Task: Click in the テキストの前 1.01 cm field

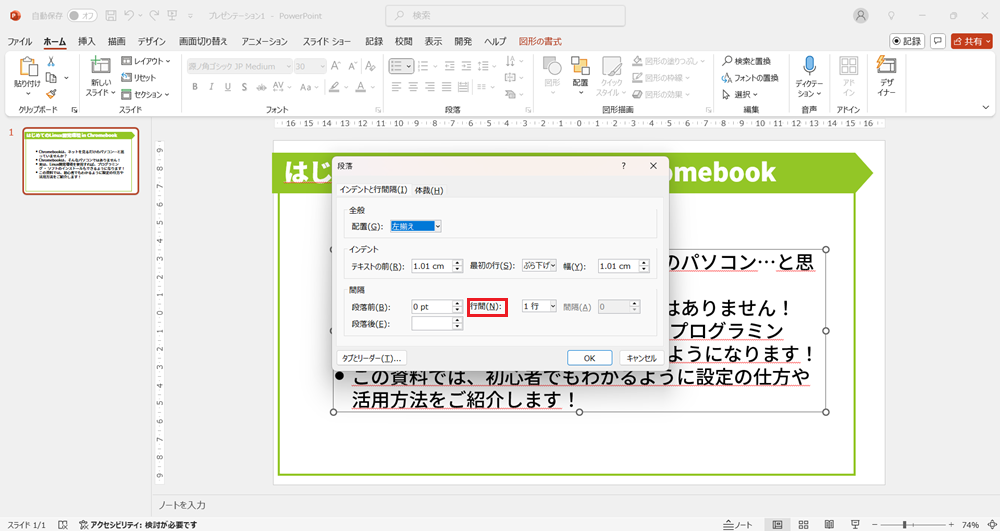Action: click(432, 266)
